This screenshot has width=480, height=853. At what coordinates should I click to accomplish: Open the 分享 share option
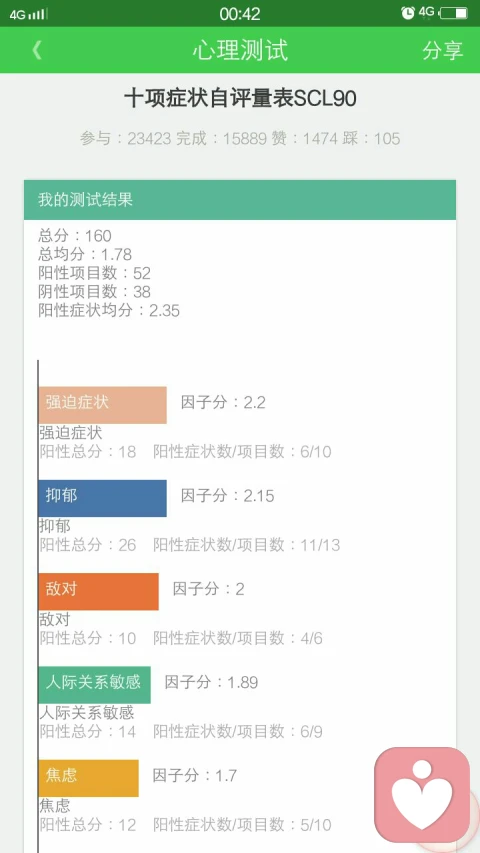(442, 50)
